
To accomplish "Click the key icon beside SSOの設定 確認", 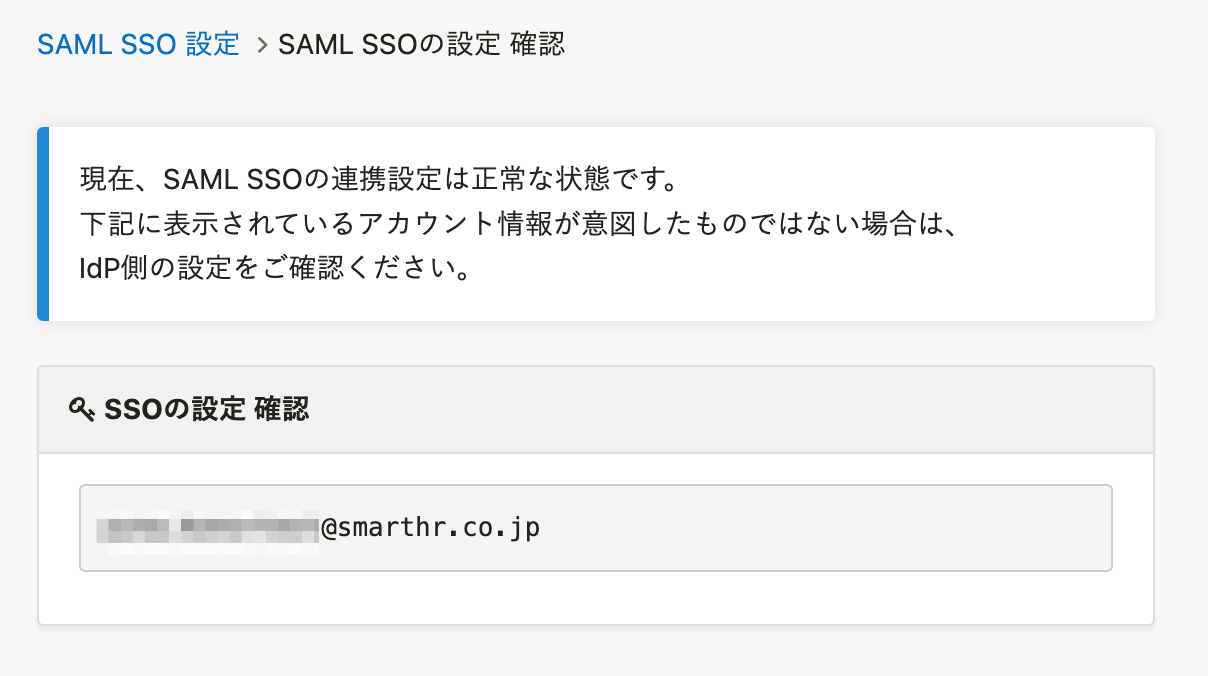I will click(82, 409).
